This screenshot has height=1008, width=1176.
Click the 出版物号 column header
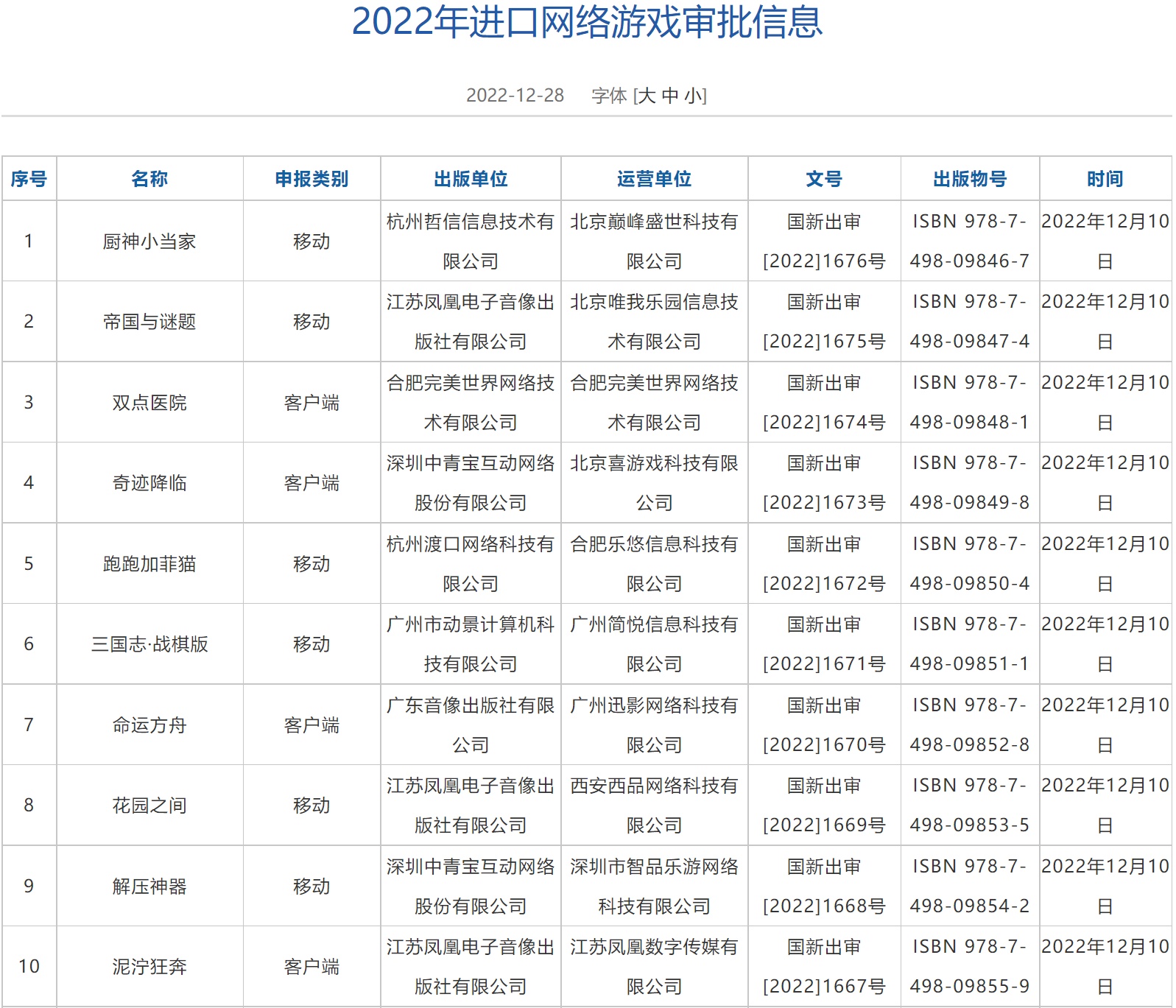(x=970, y=179)
